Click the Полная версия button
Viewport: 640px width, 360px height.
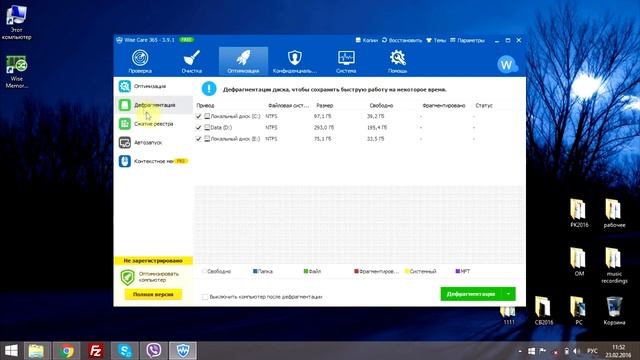click(x=153, y=294)
